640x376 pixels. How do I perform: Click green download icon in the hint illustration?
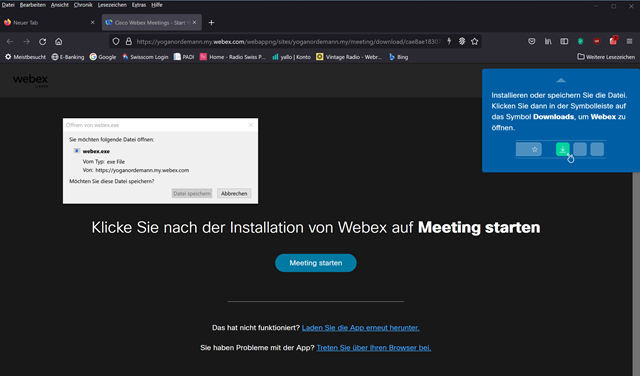point(563,149)
